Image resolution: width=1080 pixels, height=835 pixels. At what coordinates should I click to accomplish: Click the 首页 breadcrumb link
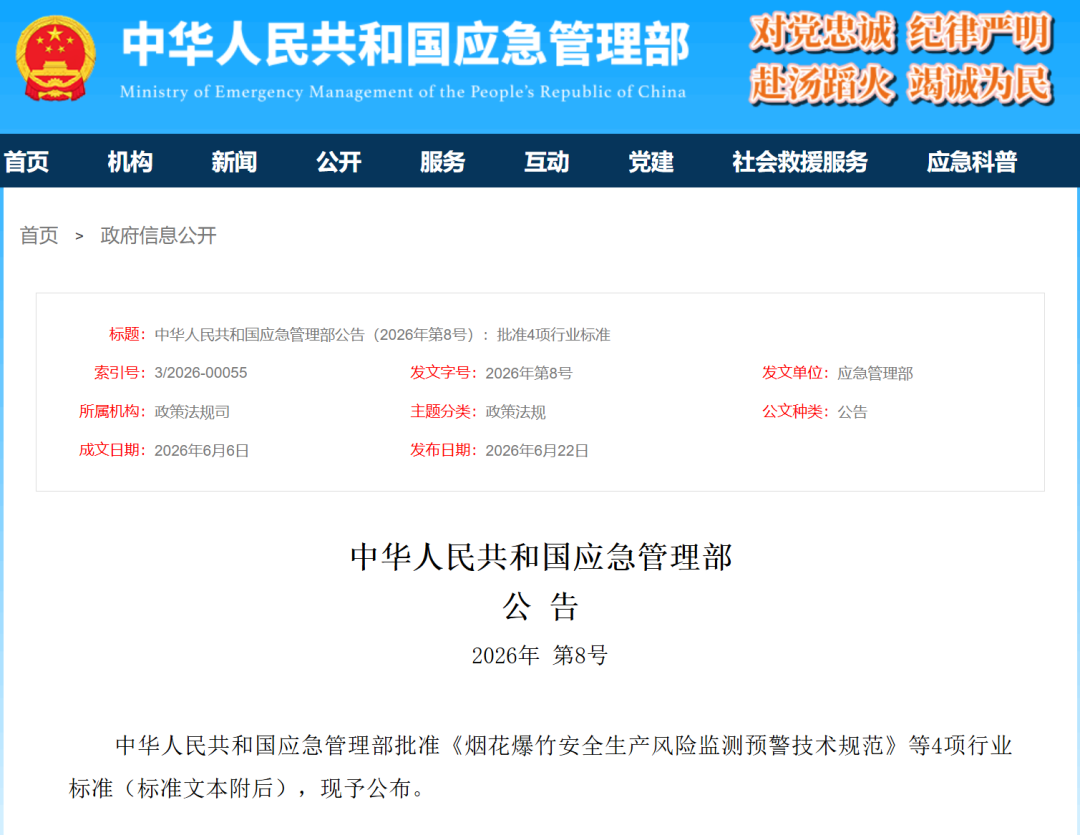pyautogui.click(x=39, y=236)
